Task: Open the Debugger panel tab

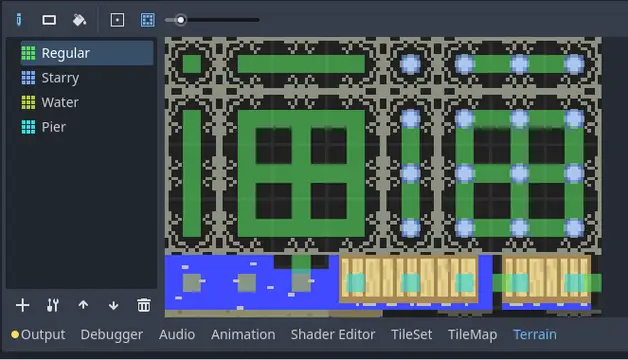Action: coord(112,334)
